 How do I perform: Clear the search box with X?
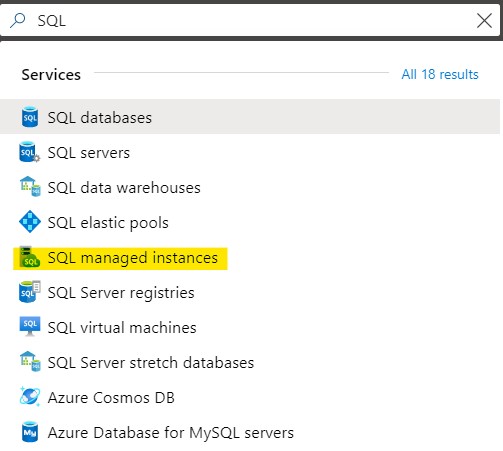tap(484, 21)
